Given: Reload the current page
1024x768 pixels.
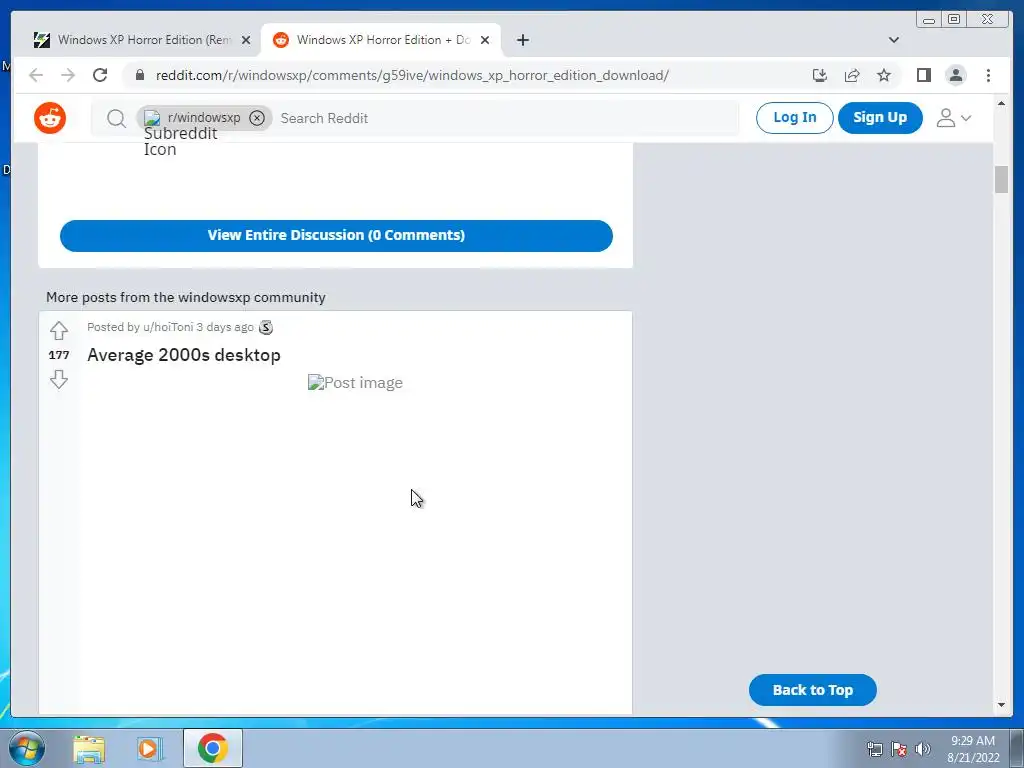Looking at the screenshot, I should [x=100, y=75].
